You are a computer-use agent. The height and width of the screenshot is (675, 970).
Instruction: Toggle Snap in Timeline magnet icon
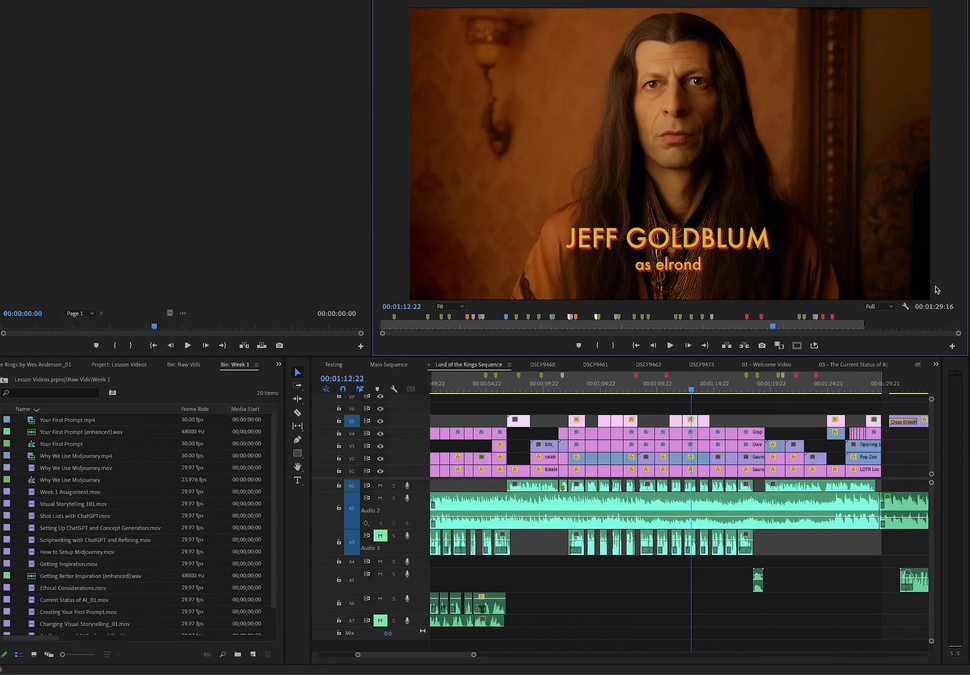point(343,389)
